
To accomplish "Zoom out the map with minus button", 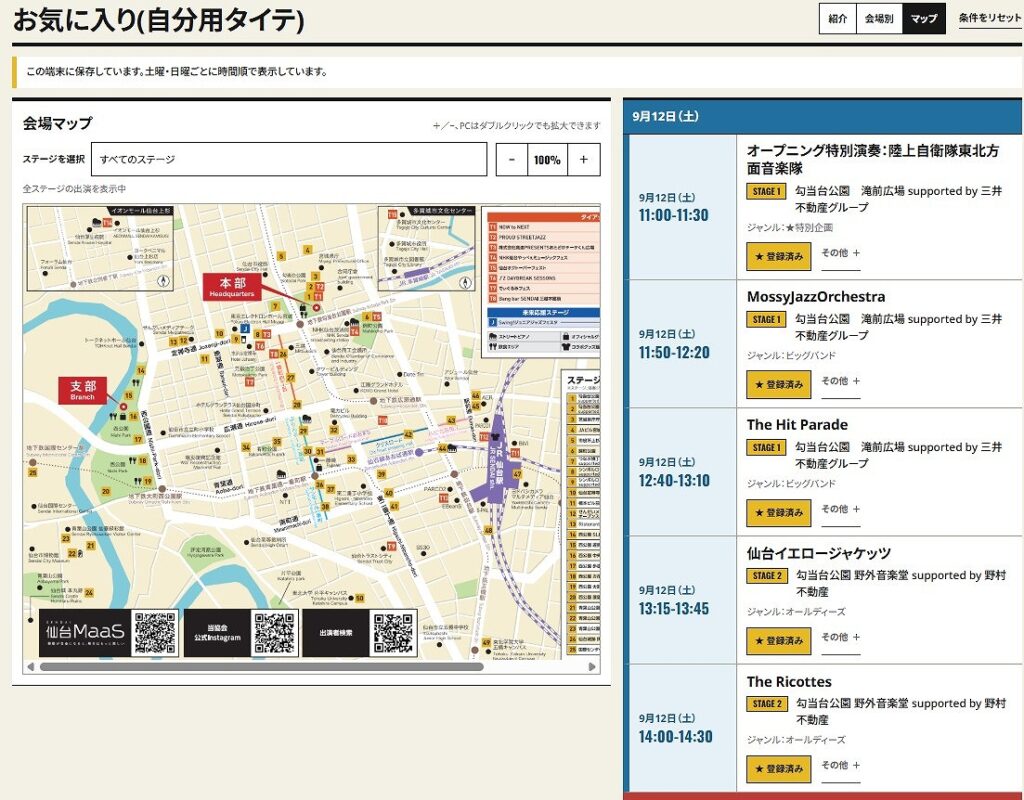I will pos(512,160).
